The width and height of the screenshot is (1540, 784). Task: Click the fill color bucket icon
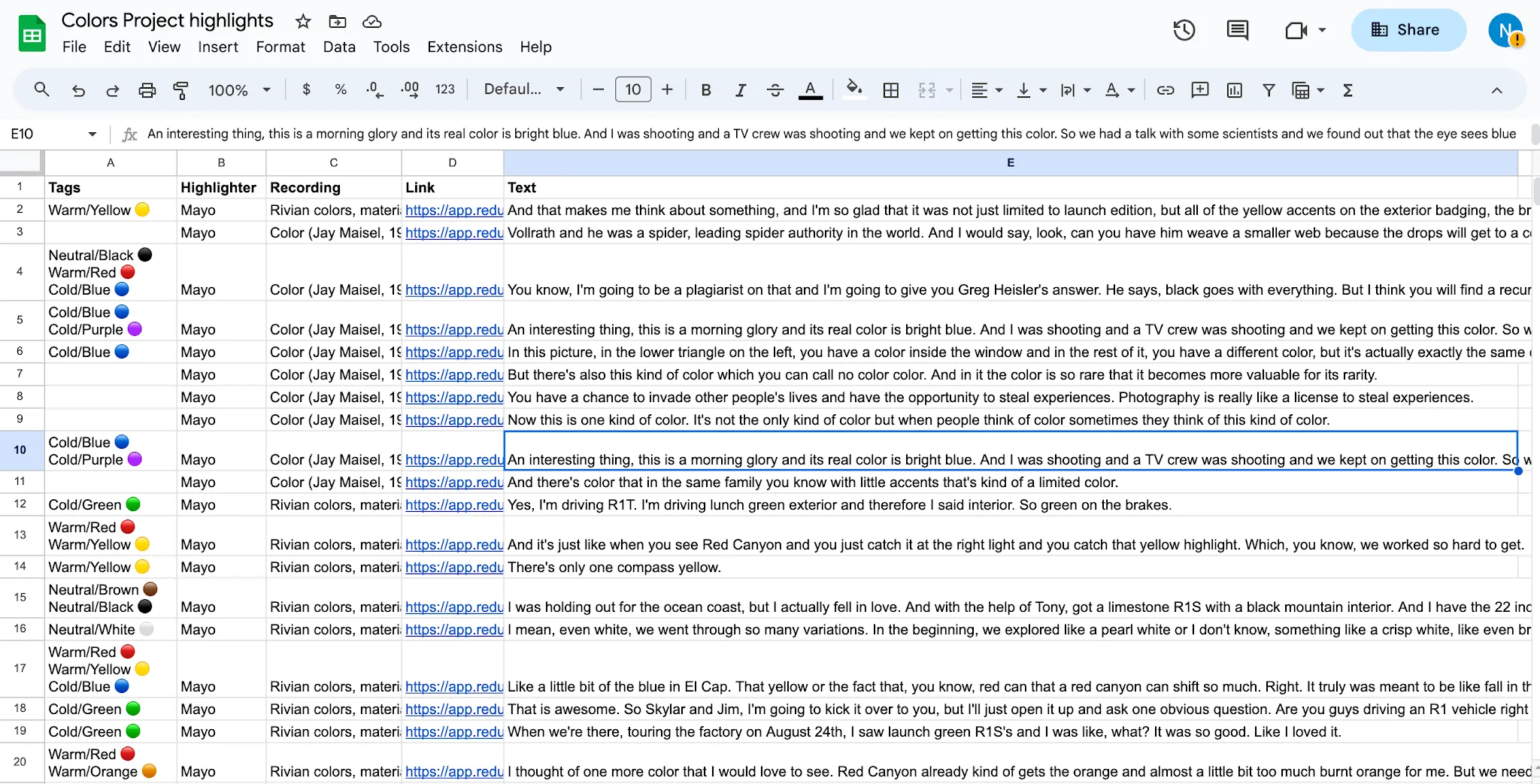pyautogui.click(x=853, y=89)
